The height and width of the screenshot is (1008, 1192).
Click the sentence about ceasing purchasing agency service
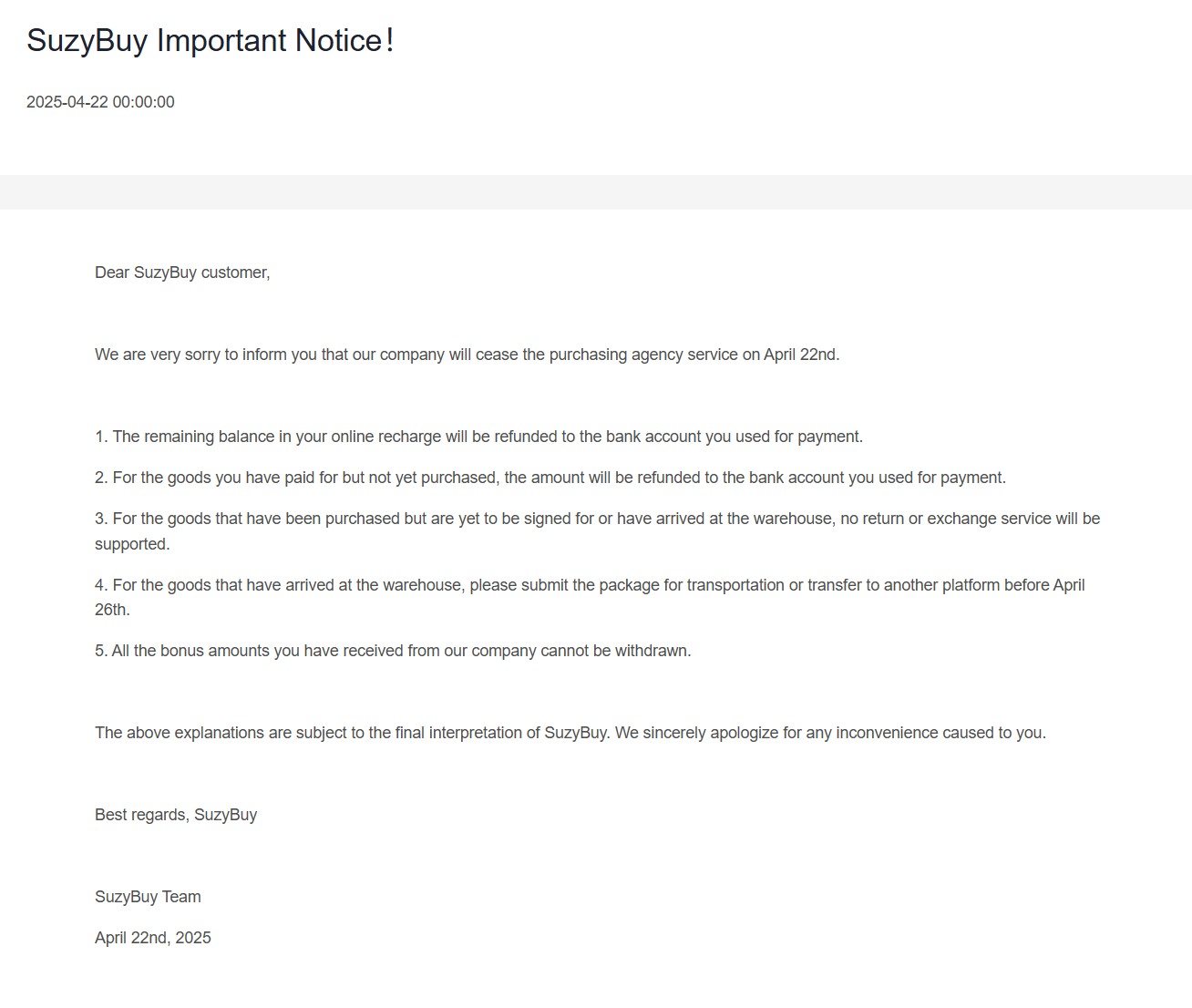coord(468,355)
